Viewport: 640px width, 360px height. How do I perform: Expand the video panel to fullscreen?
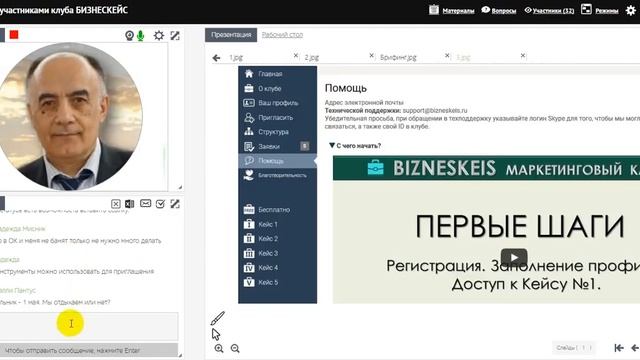pyautogui.click(x=175, y=36)
